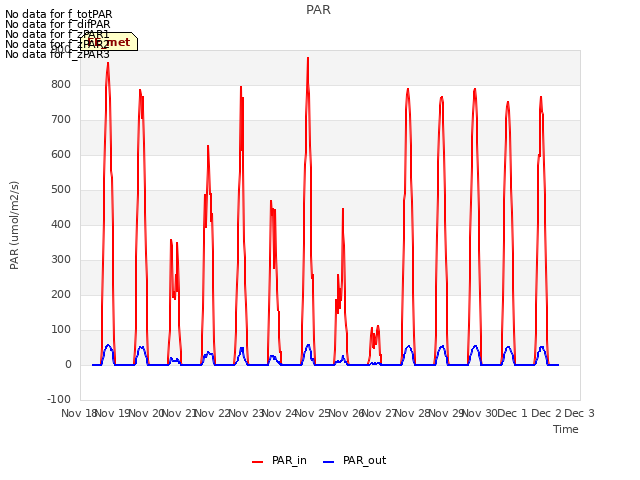Click the 200 y-axis tick label
The image size is (640, 480).
[x=61, y=294]
